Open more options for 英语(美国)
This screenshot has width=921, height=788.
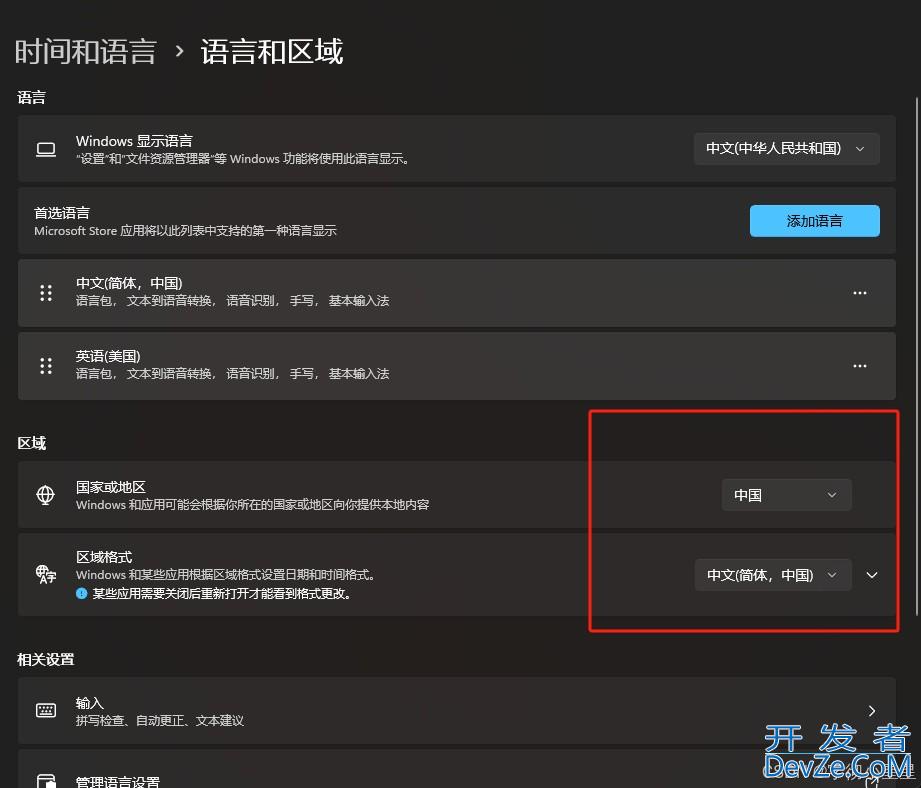click(x=859, y=366)
